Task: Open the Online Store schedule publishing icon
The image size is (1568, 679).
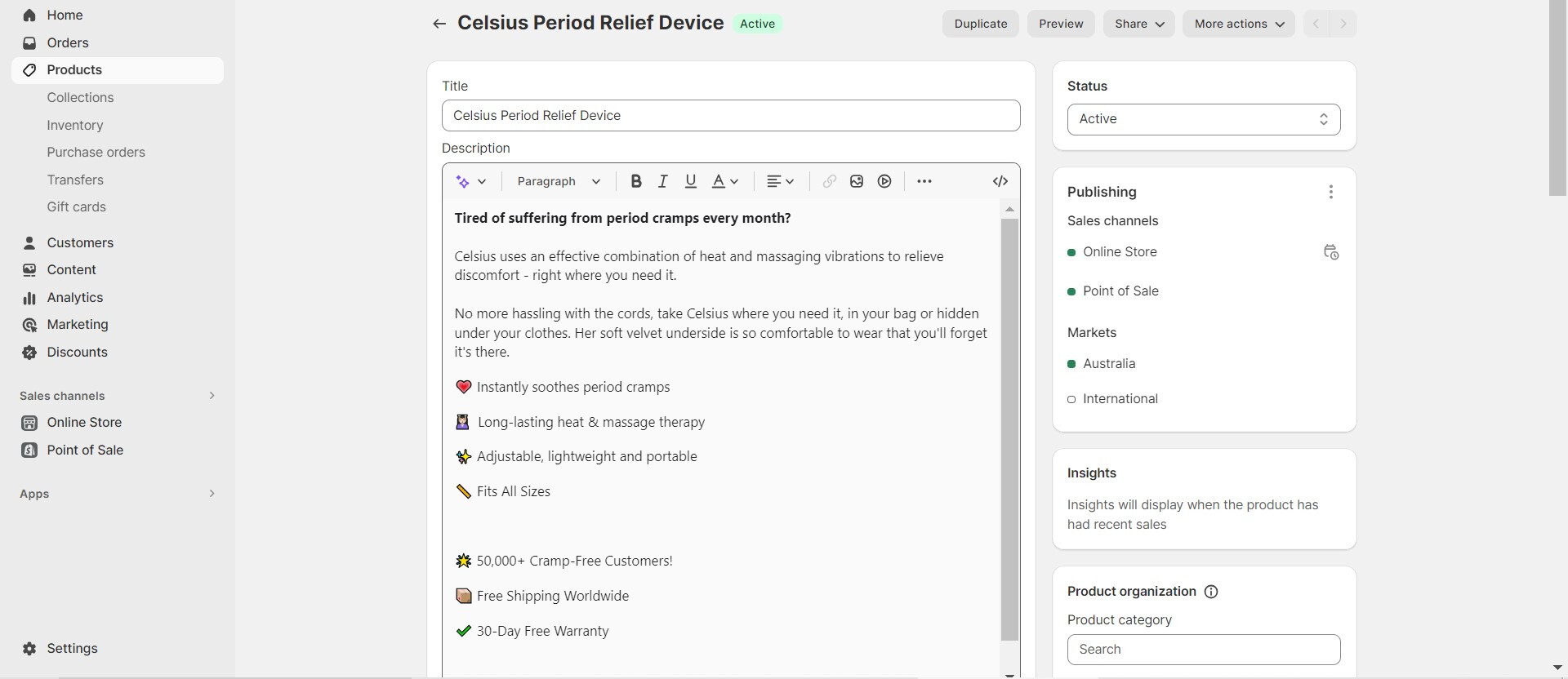Action: (x=1330, y=252)
